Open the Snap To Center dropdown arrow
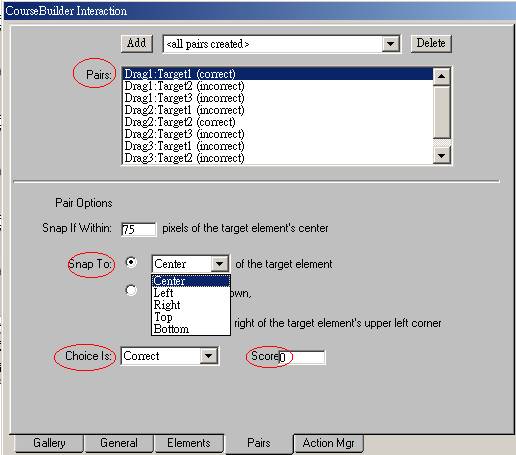 220,264
